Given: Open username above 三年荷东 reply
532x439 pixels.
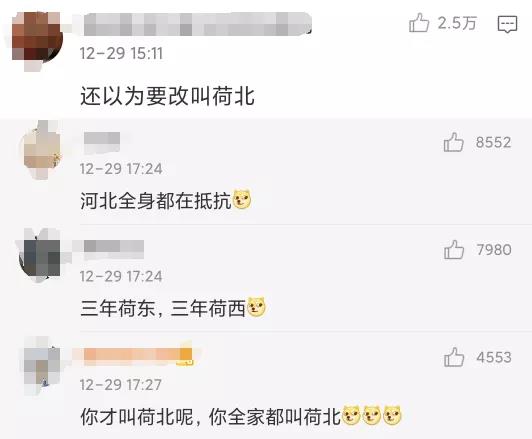Looking at the screenshot, I should pos(114,249).
